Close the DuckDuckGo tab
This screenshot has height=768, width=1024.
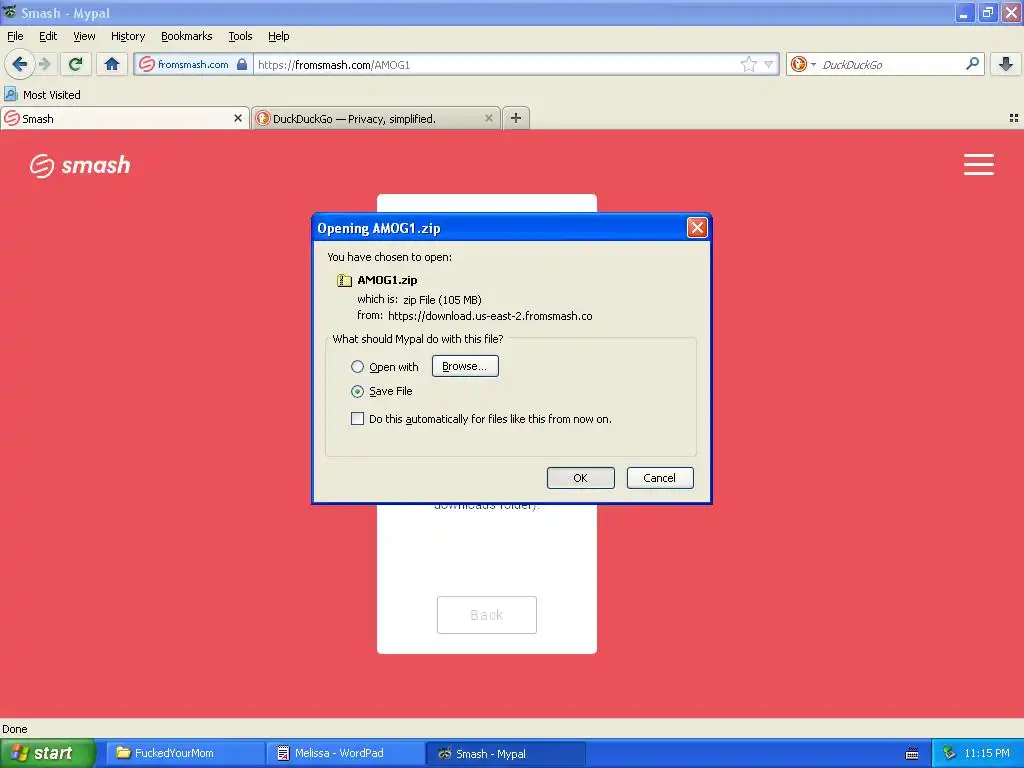click(488, 118)
